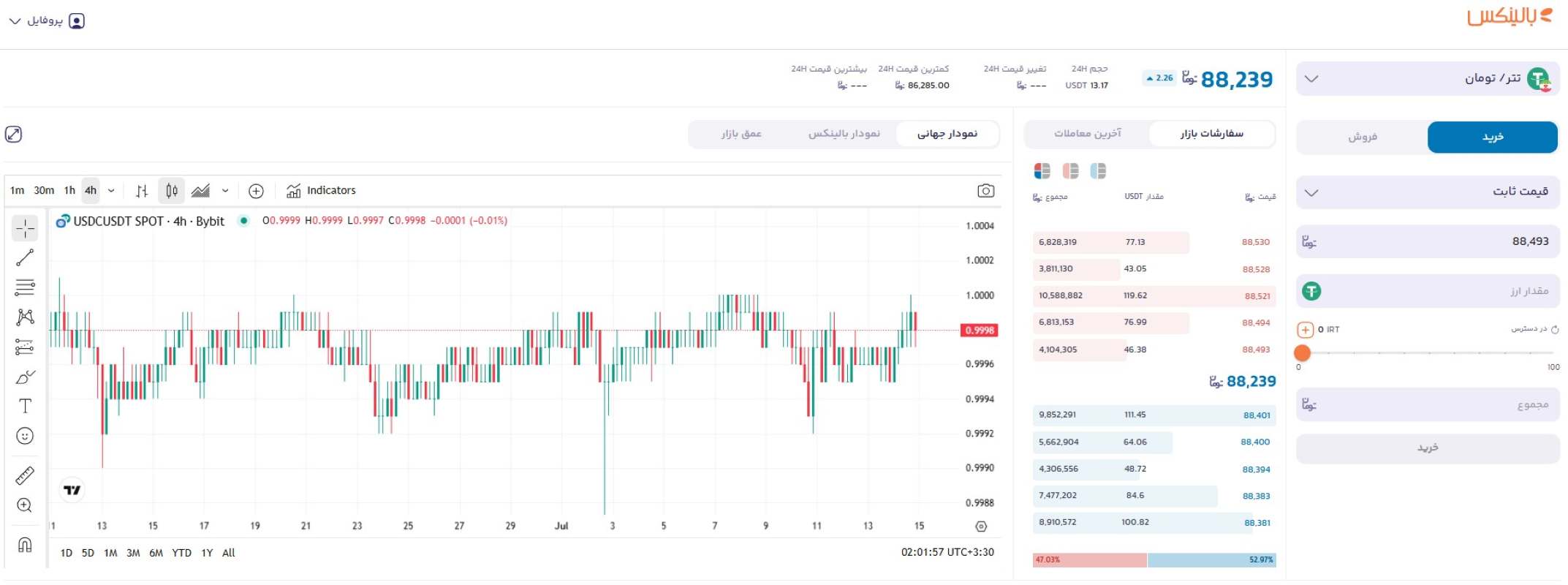Screen dimensions: 1568x585
Task: Open the emoji icons tool
Action: click(25, 436)
